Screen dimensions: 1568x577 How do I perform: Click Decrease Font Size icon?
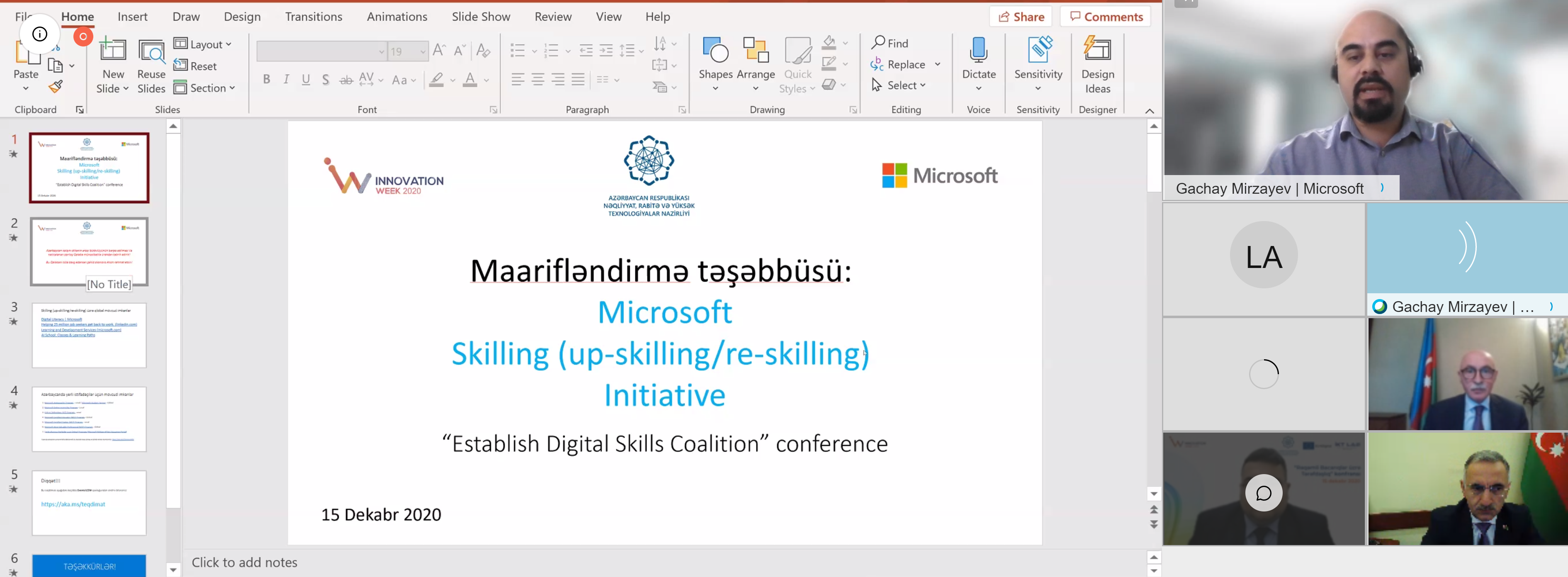tap(460, 51)
